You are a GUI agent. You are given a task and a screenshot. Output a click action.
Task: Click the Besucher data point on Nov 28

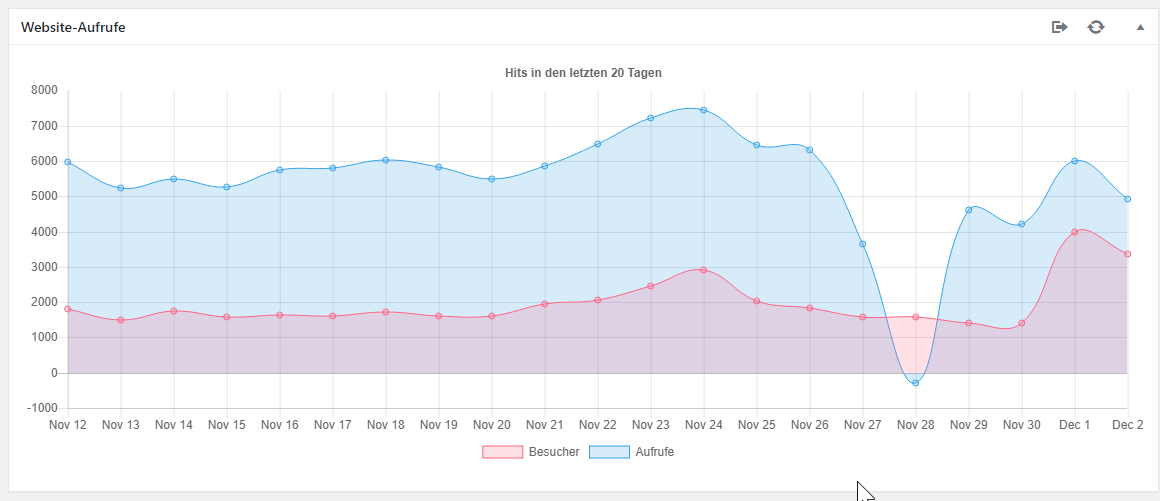click(x=915, y=317)
